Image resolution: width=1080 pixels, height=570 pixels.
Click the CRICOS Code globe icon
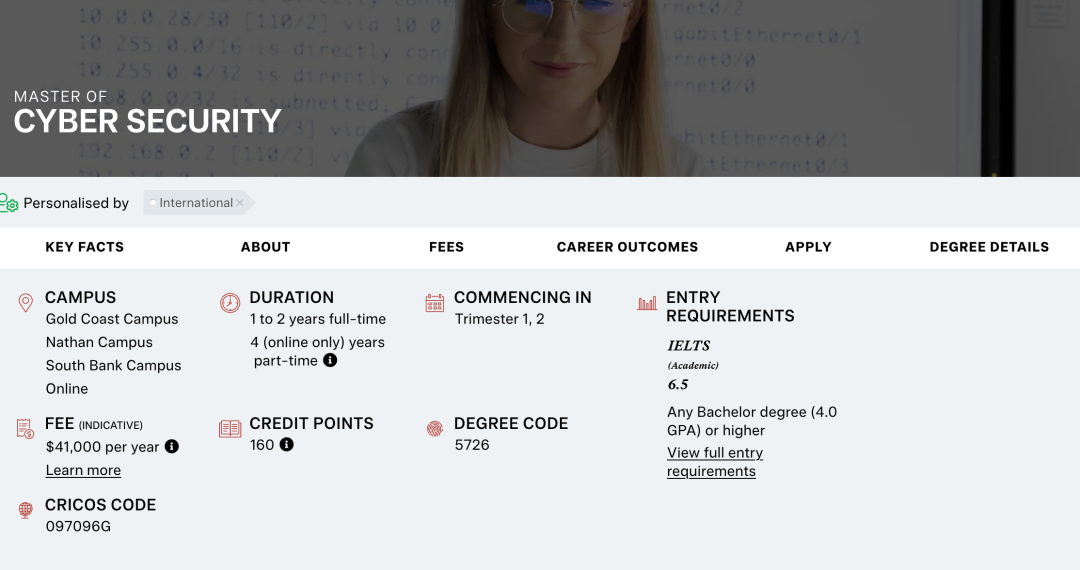[x=26, y=510]
